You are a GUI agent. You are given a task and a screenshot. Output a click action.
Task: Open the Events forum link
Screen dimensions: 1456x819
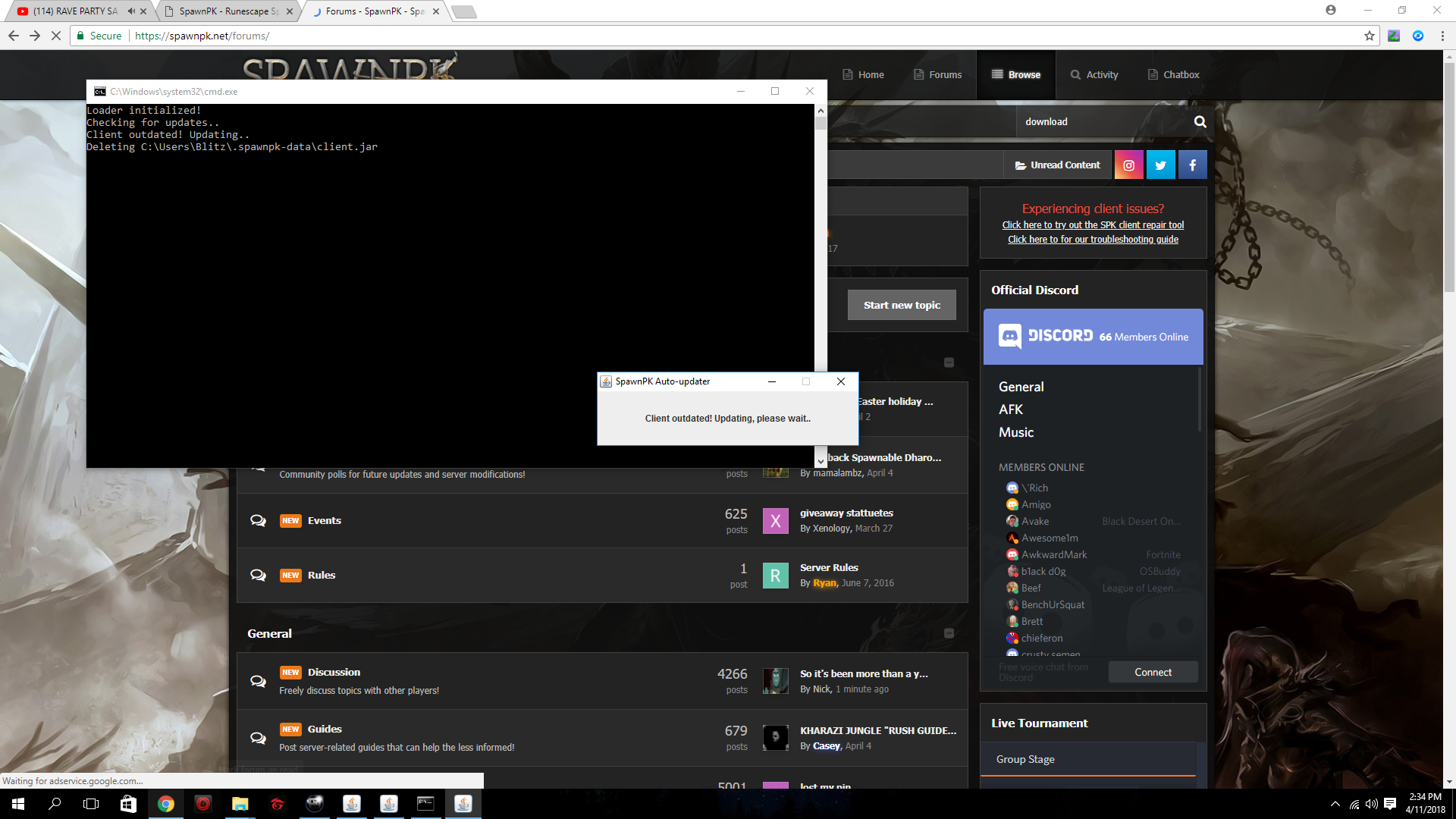coord(325,520)
